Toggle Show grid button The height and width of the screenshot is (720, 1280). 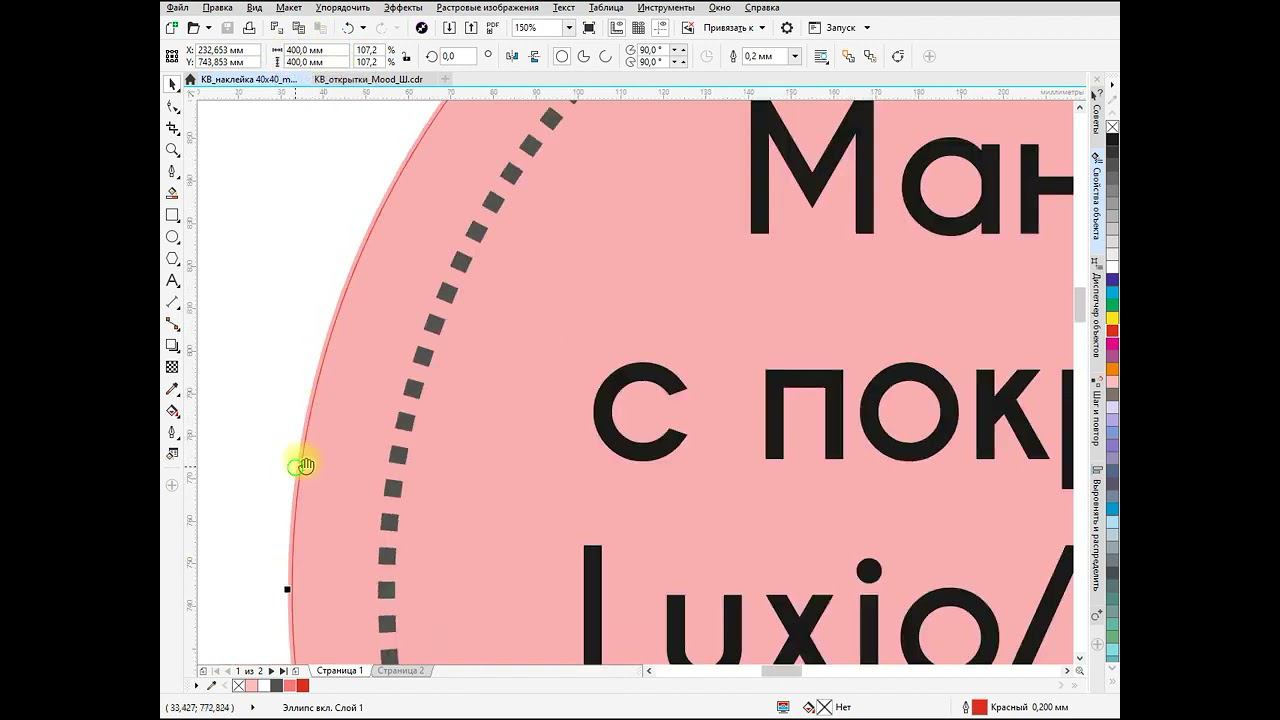point(638,28)
